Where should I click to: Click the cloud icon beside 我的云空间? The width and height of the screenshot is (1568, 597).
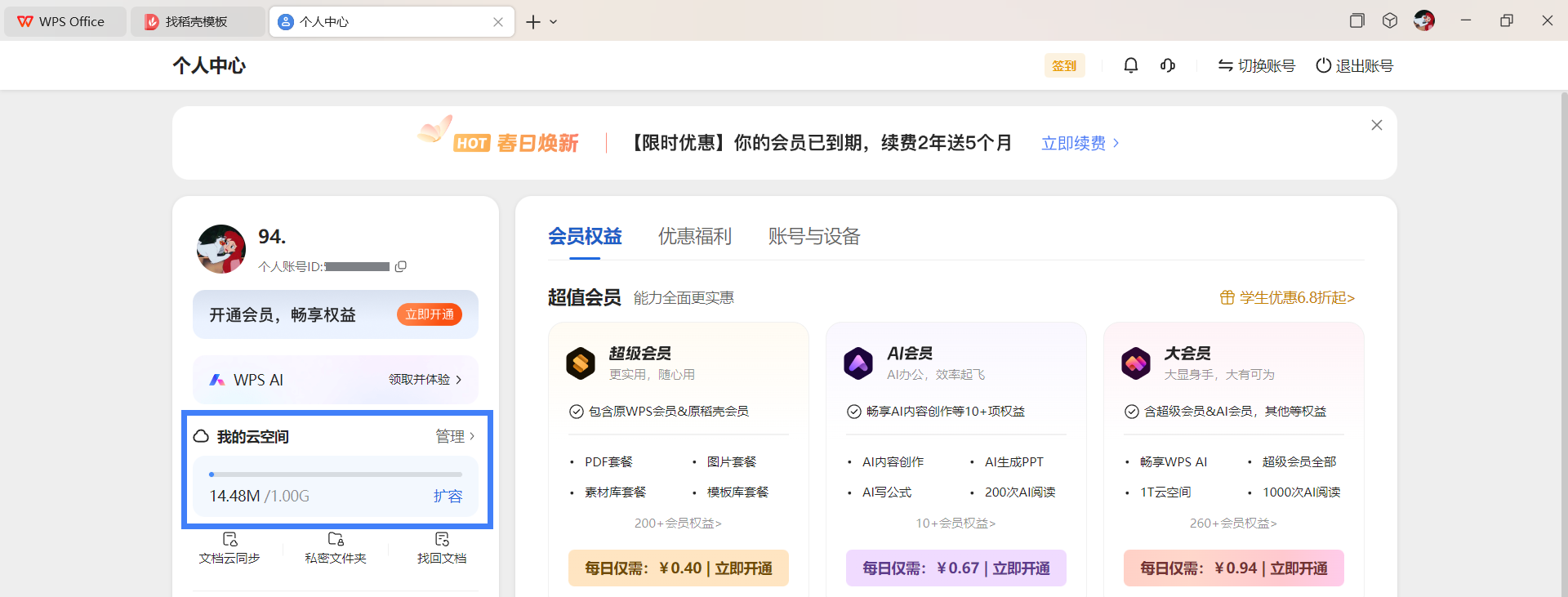[x=201, y=436]
